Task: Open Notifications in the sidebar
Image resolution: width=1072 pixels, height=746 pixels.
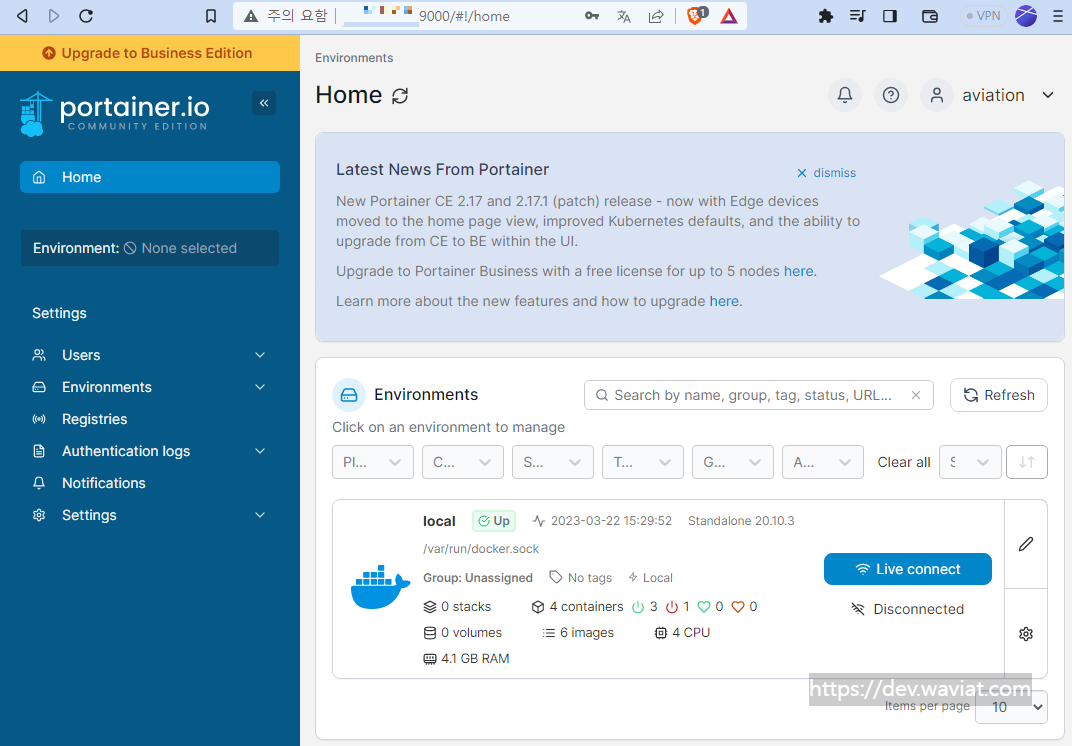Action: coord(103,483)
